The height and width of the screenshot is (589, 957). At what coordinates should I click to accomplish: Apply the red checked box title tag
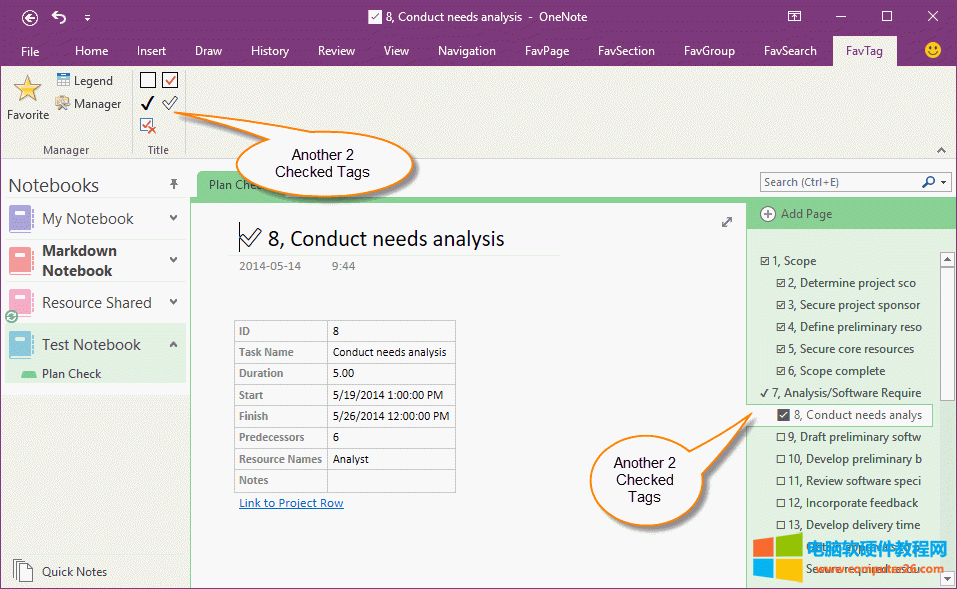point(170,80)
